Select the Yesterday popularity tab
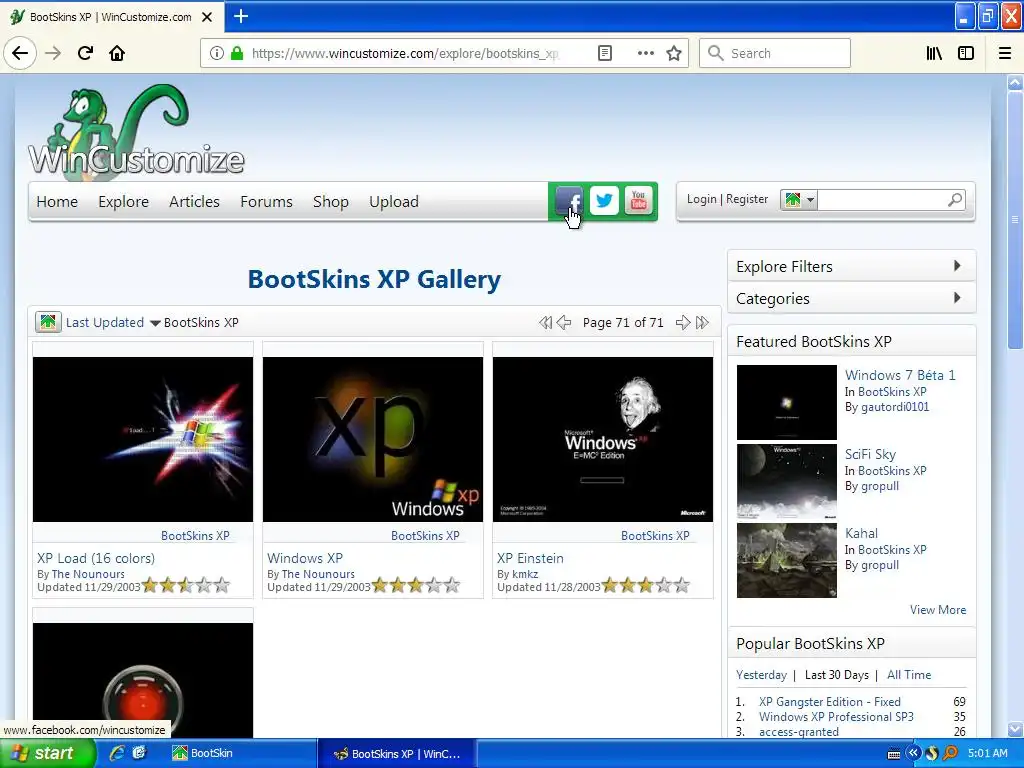The image size is (1024, 768). tap(761, 675)
